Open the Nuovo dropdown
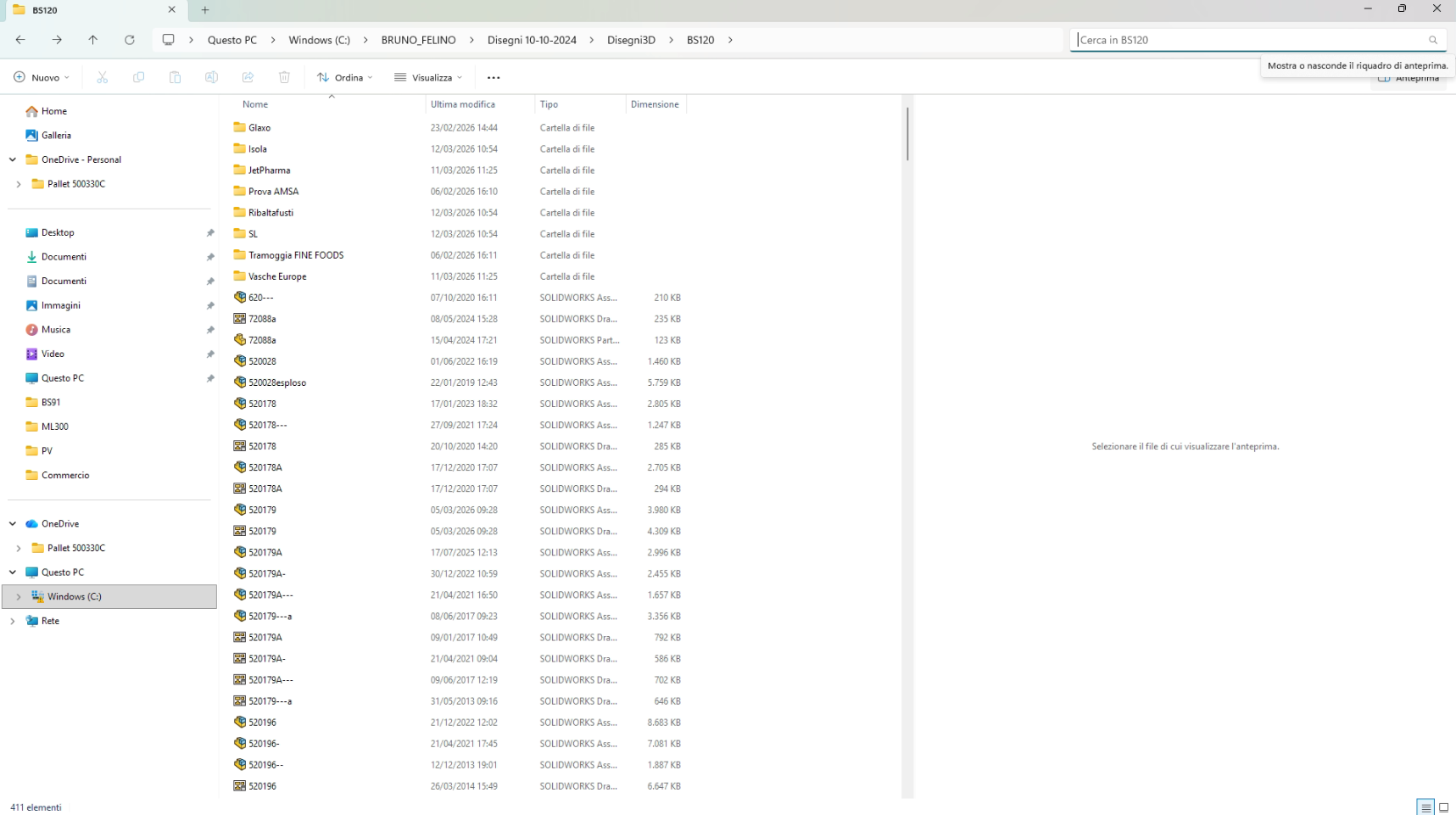 pyautogui.click(x=42, y=77)
